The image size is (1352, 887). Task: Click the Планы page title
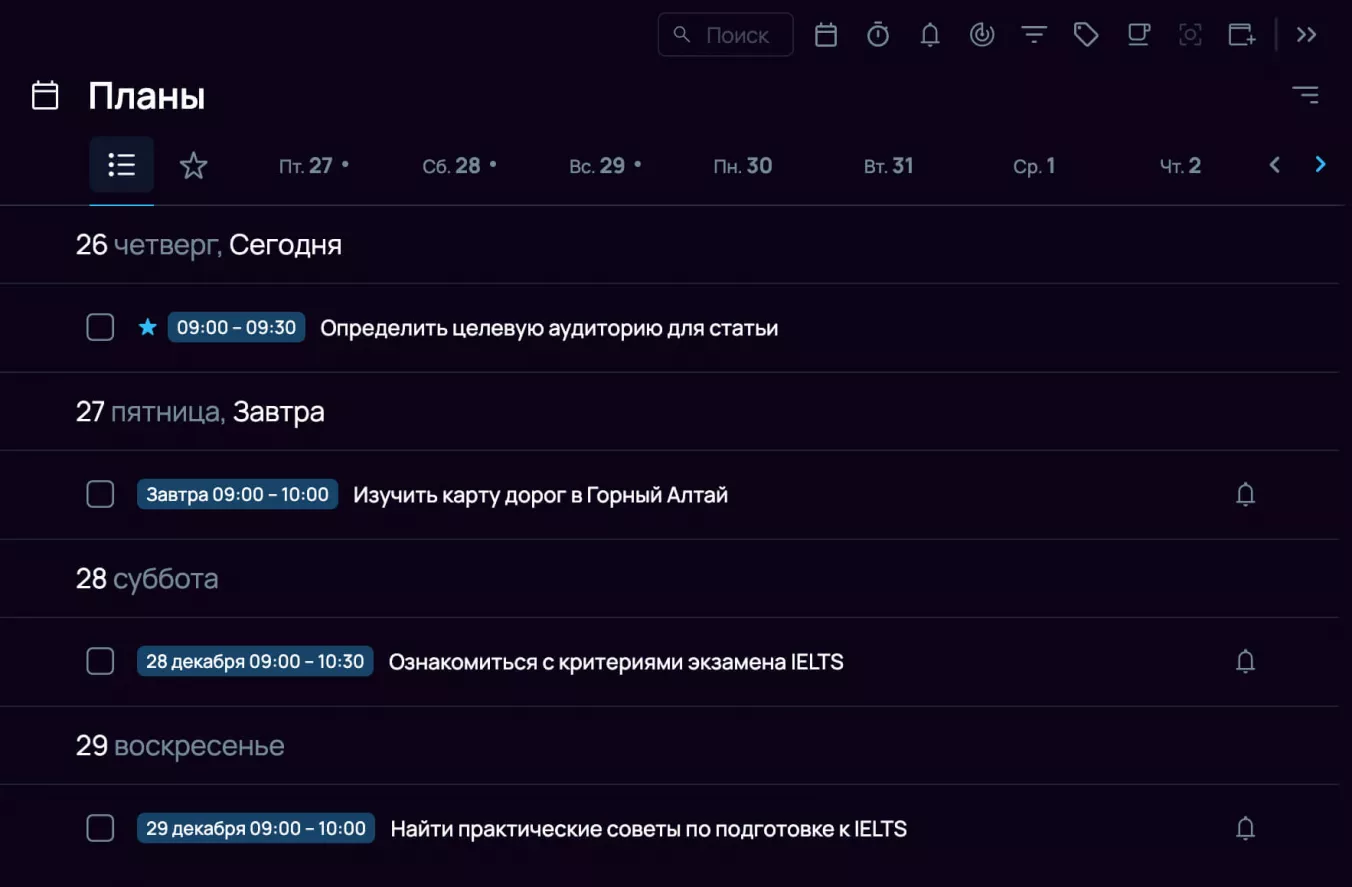(147, 96)
